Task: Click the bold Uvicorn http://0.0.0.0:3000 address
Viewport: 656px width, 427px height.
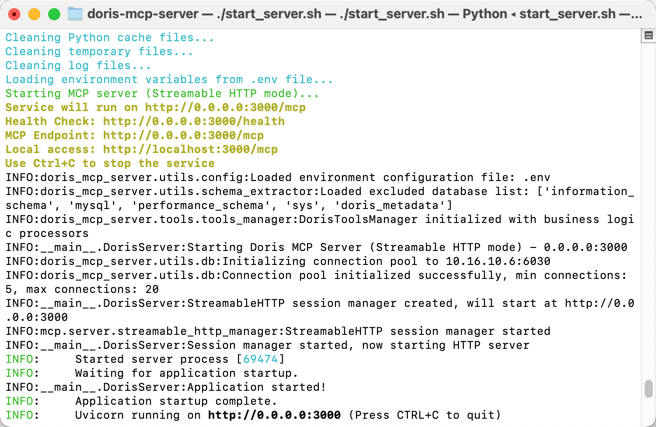Action: pos(274,415)
